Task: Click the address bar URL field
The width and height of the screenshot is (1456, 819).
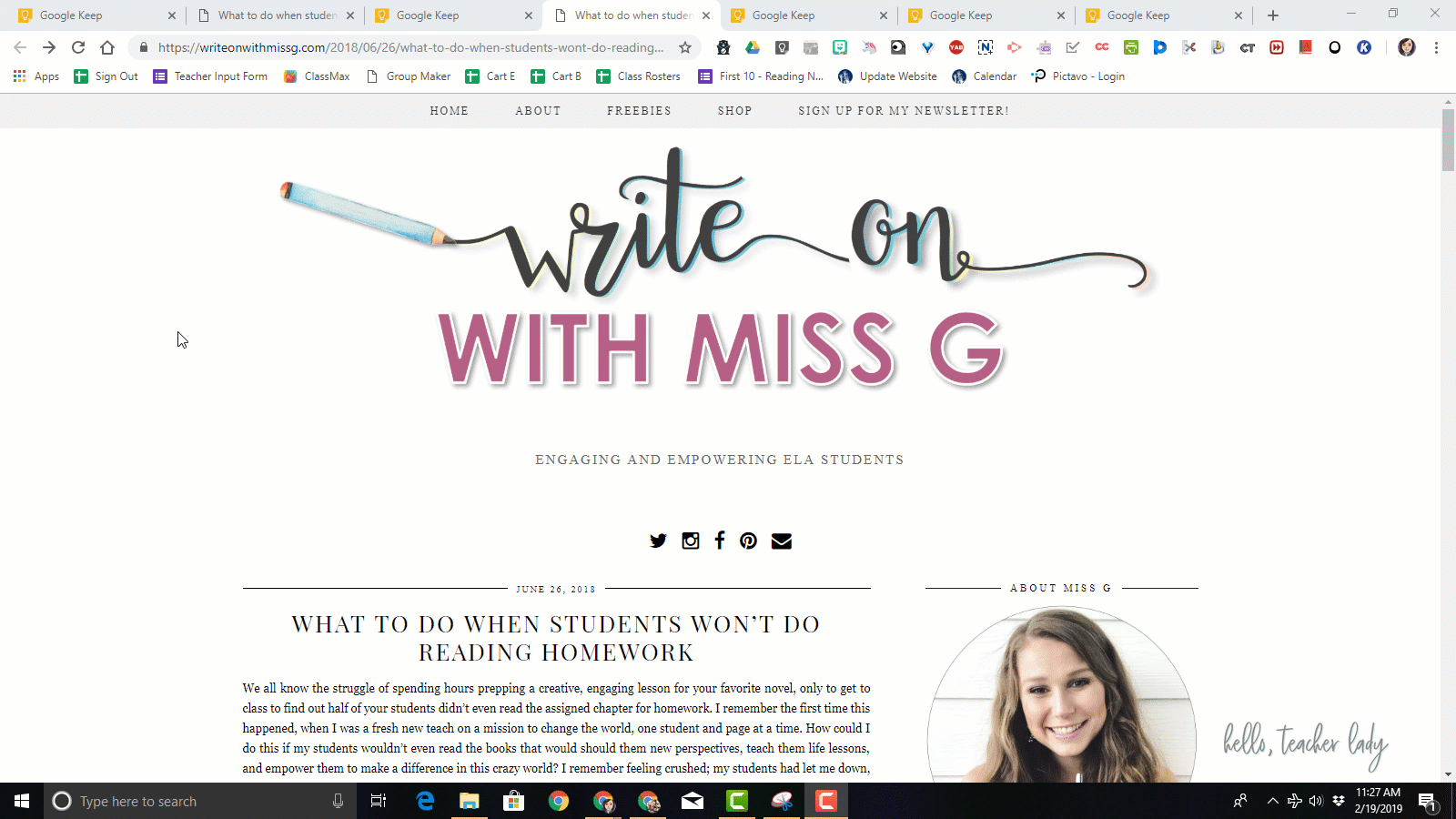Action: (x=410, y=47)
